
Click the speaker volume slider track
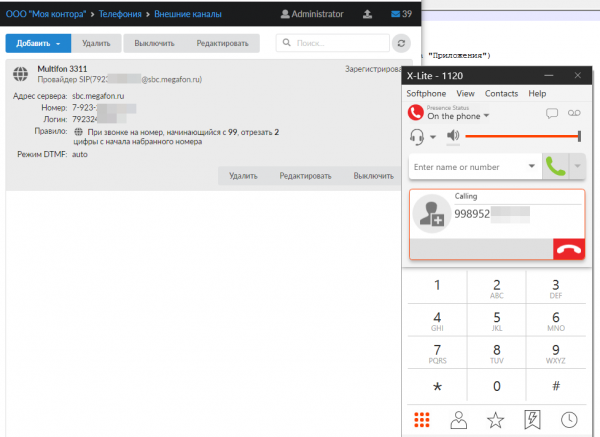pos(520,136)
